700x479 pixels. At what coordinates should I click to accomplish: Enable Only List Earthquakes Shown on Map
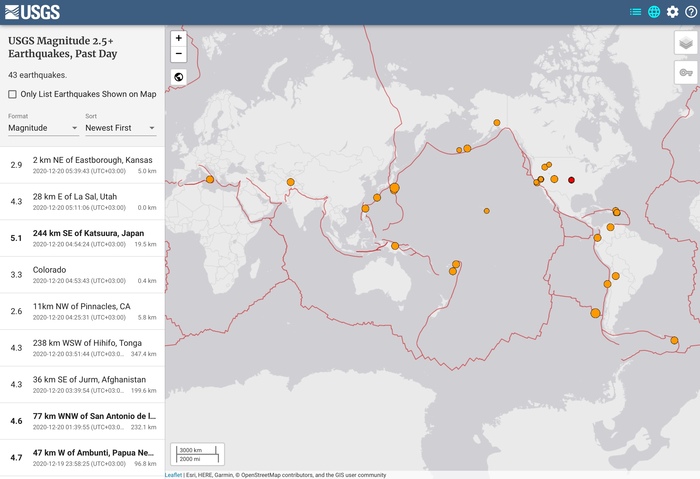12,95
